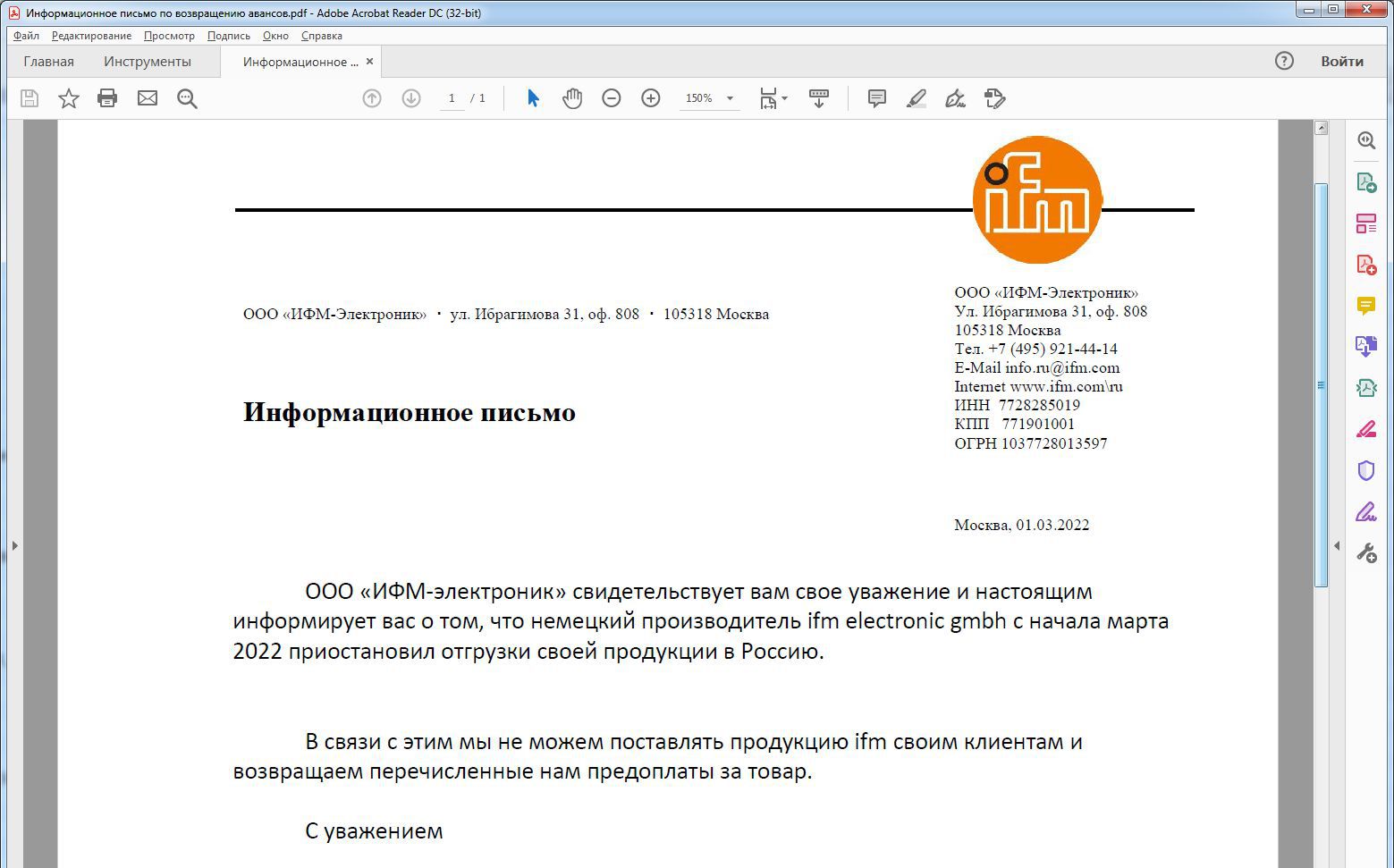Open Comment tool in right sidebar
The width and height of the screenshot is (1394, 868).
click(x=1366, y=306)
